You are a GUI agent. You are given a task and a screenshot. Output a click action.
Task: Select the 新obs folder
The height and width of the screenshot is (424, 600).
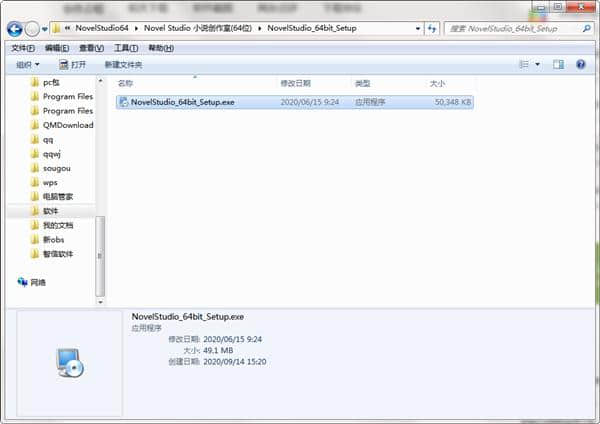click(x=53, y=240)
